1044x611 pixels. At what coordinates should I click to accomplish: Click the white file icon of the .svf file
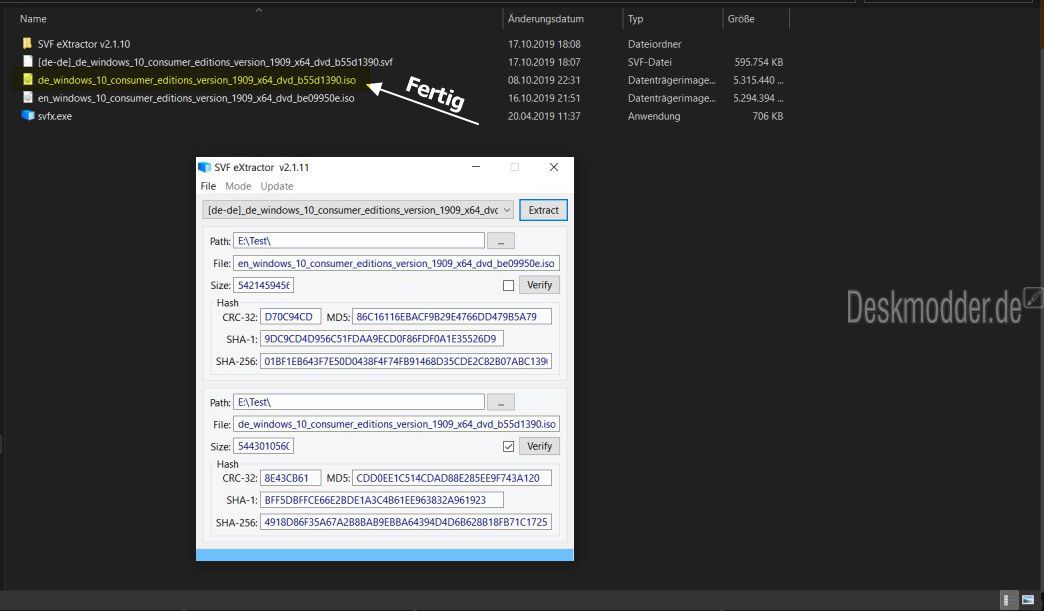pyautogui.click(x=27, y=61)
